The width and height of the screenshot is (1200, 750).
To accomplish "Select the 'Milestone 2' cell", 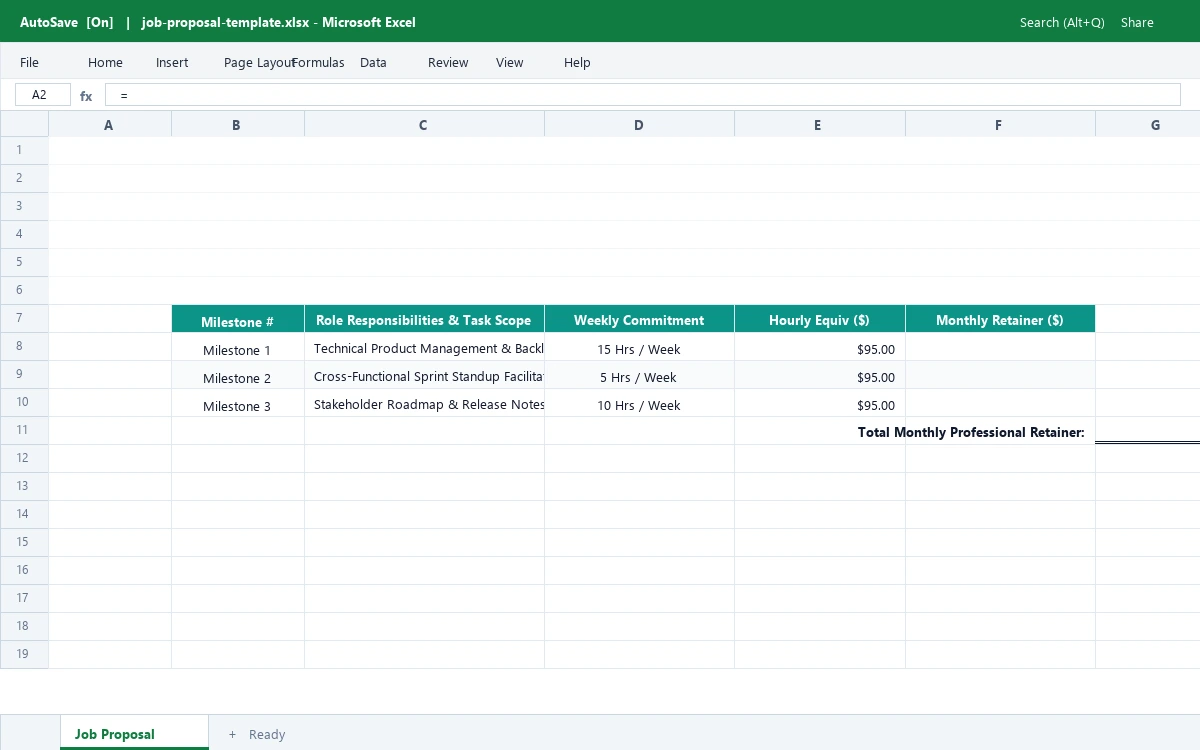I will click(238, 375).
